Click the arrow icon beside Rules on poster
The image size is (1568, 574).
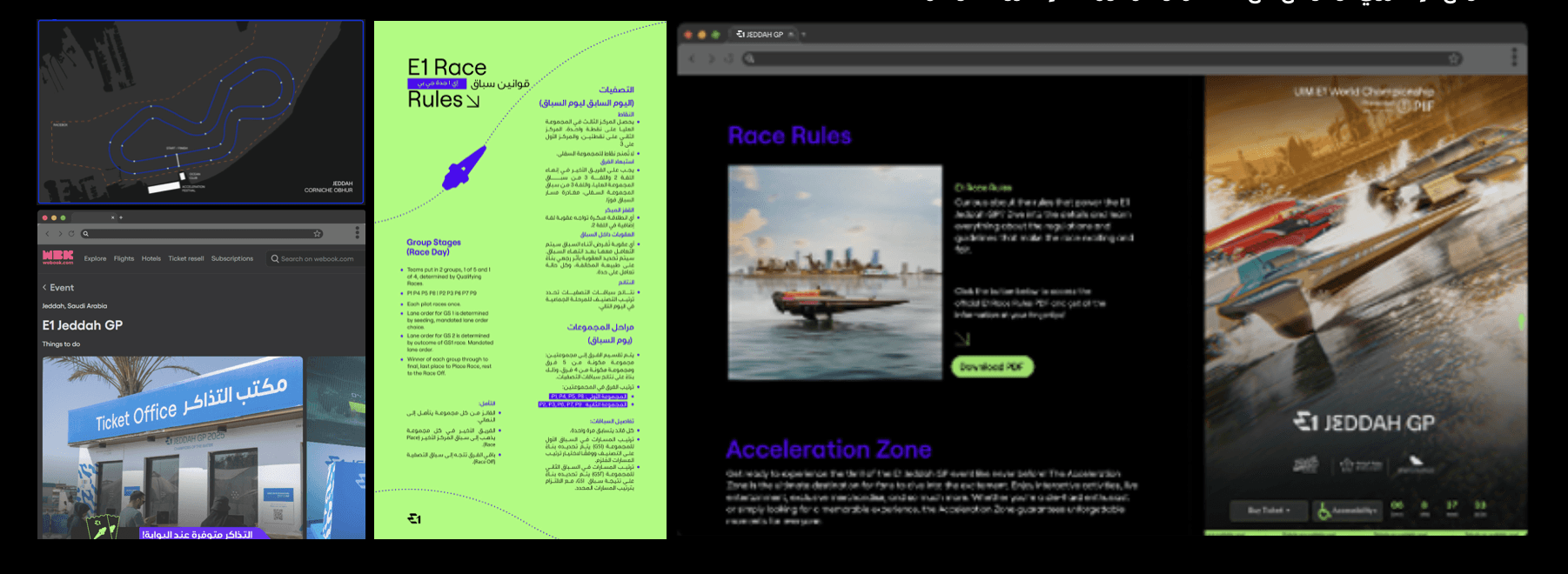[x=473, y=102]
